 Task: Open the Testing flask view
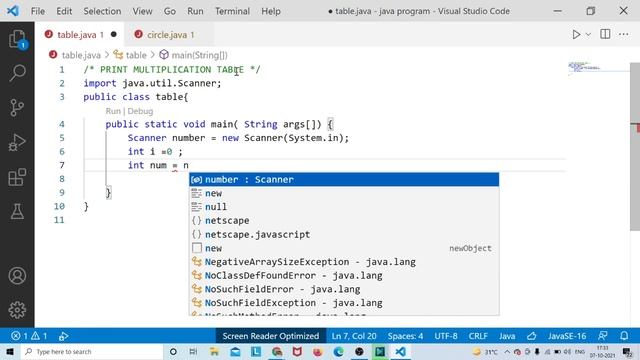[17, 211]
